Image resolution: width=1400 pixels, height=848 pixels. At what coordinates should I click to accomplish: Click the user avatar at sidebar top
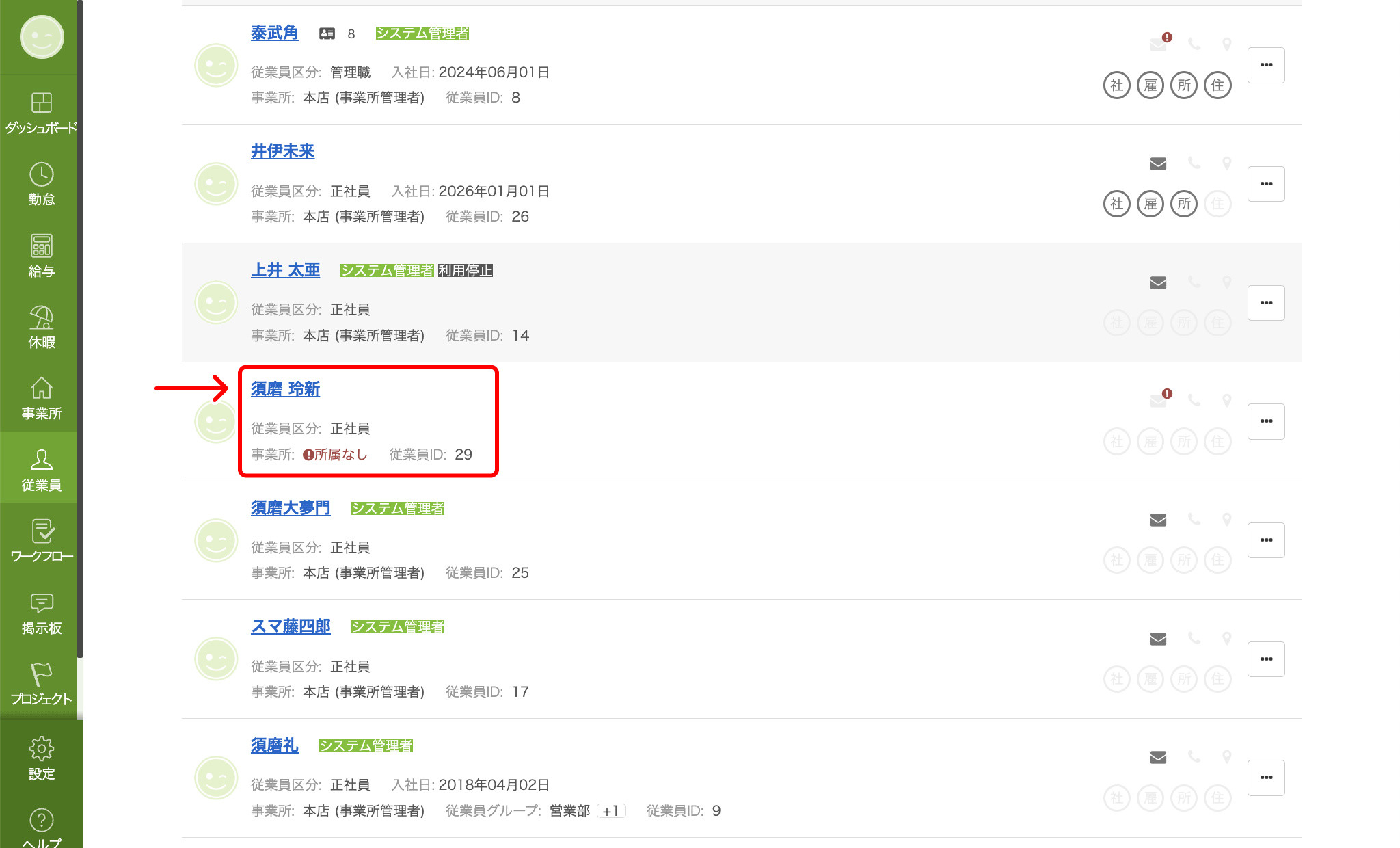pyautogui.click(x=41, y=37)
